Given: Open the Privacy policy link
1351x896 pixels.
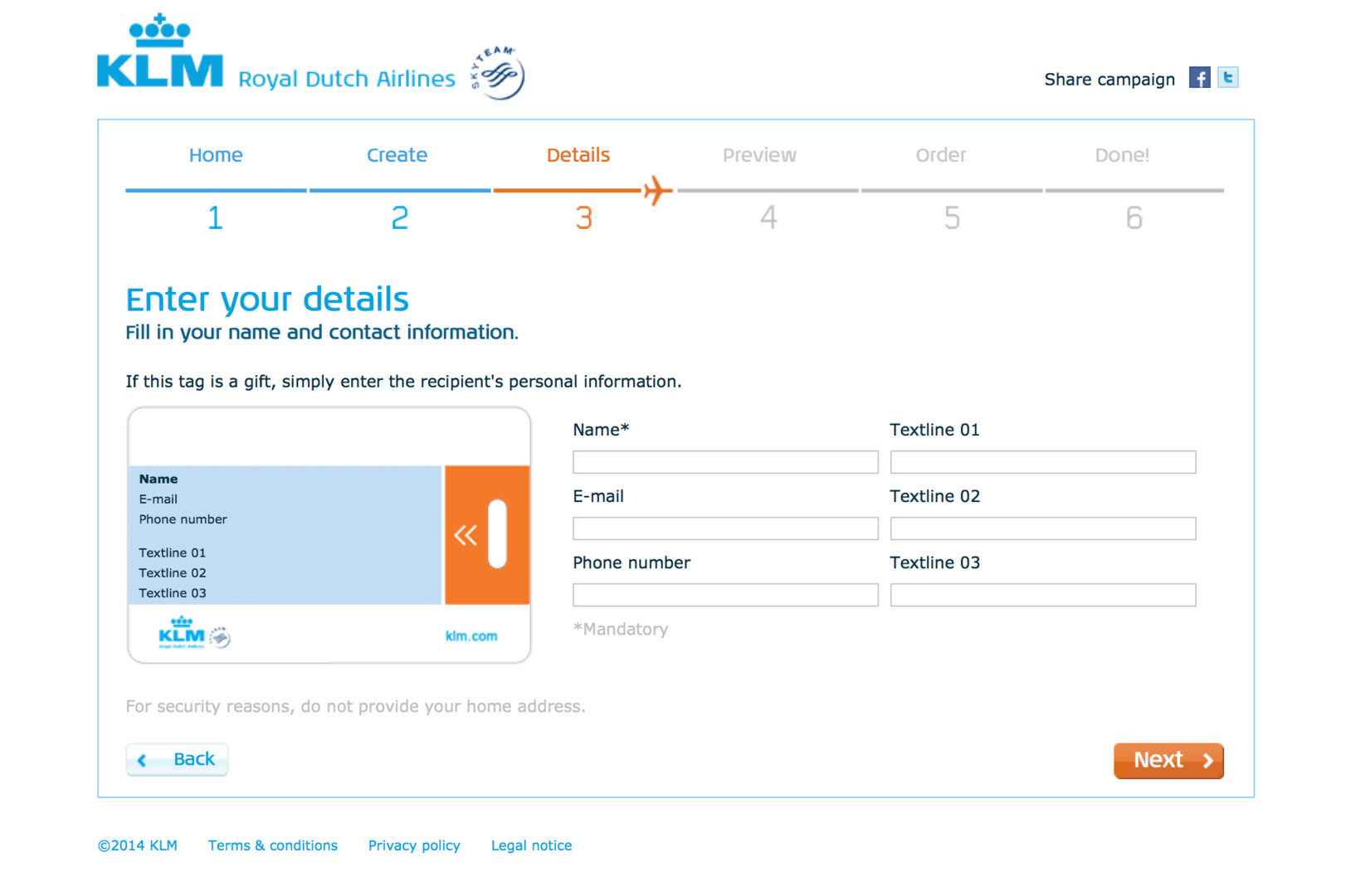Looking at the screenshot, I should click(x=414, y=845).
